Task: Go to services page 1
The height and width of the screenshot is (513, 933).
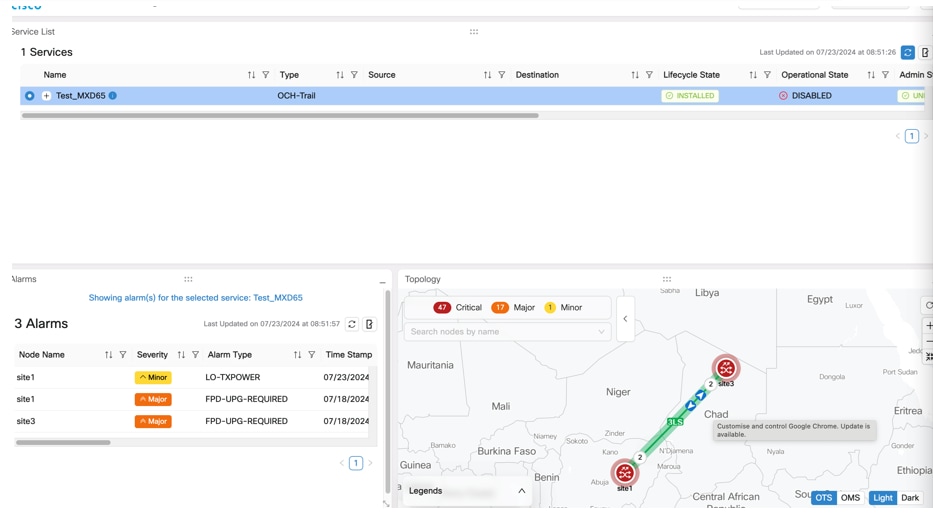Action: click(912, 136)
